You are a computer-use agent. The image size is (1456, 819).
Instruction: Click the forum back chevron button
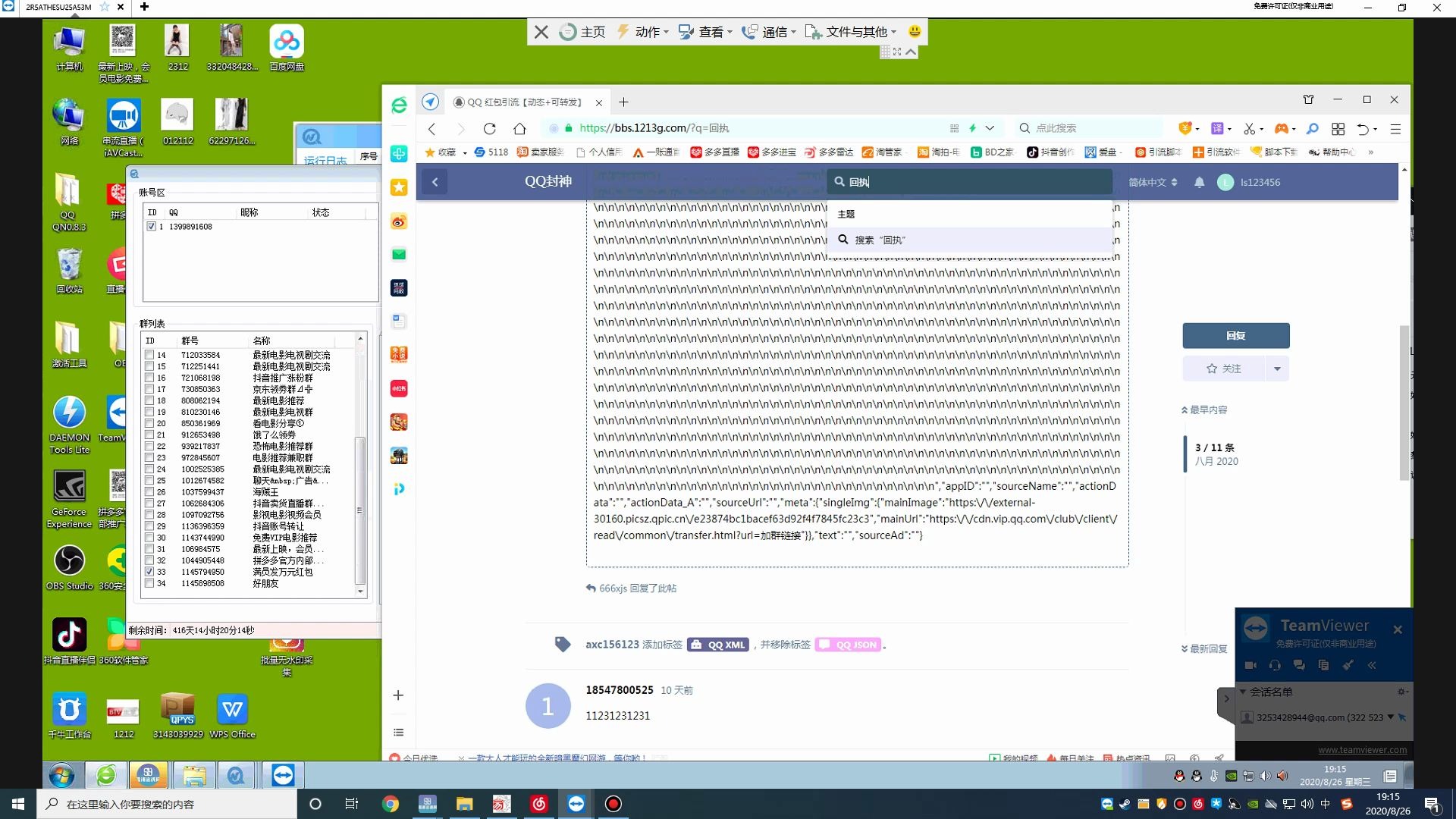point(435,182)
